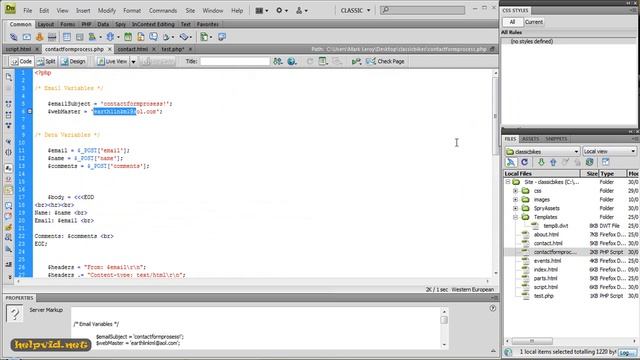Open the classicbikes site dropdown
The width and height of the screenshot is (640, 360).
pos(542,151)
